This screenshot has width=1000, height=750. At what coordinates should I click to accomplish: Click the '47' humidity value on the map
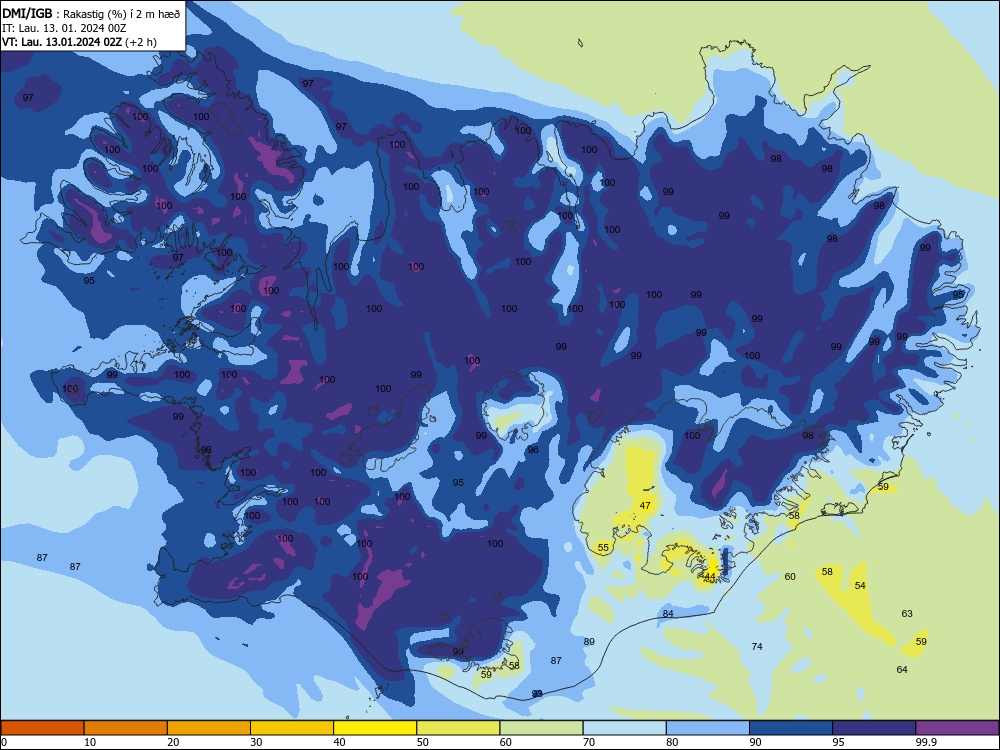coord(645,506)
